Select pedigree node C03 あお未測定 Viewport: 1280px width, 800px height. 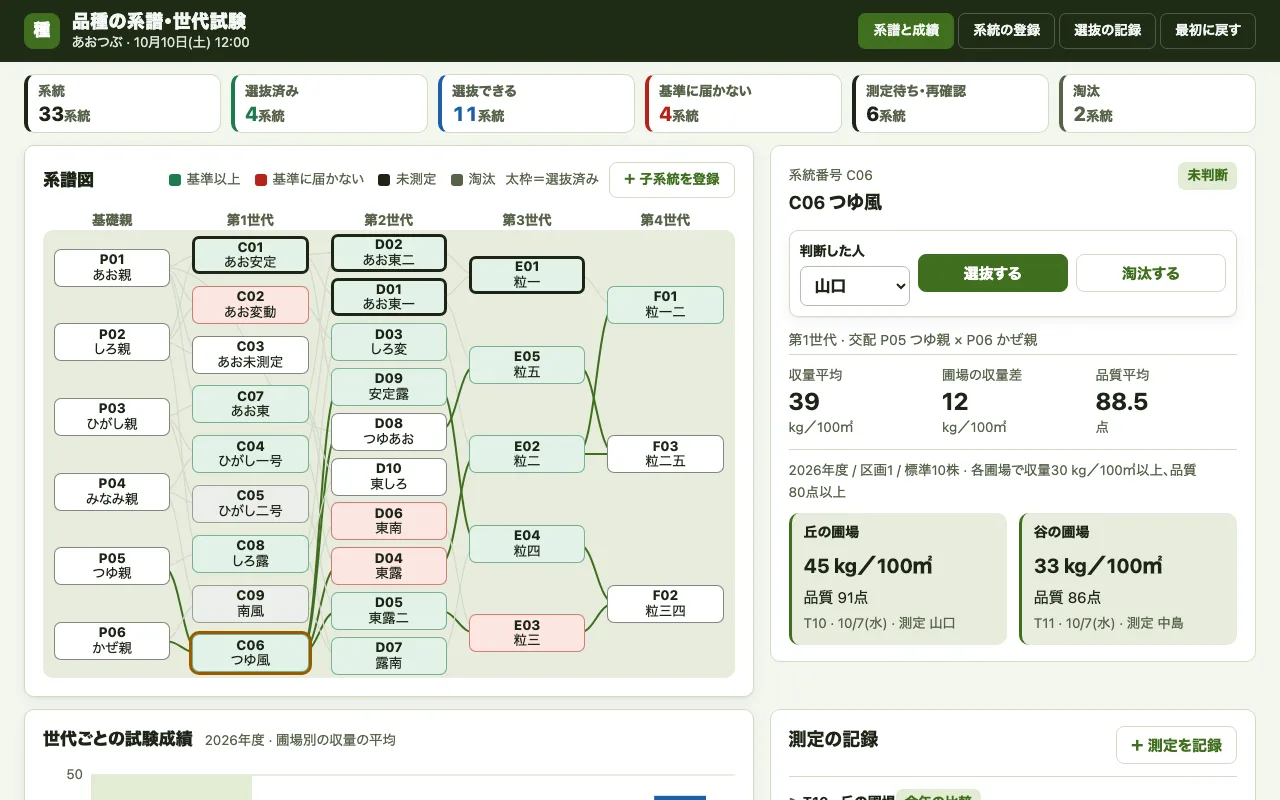point(250,355)
